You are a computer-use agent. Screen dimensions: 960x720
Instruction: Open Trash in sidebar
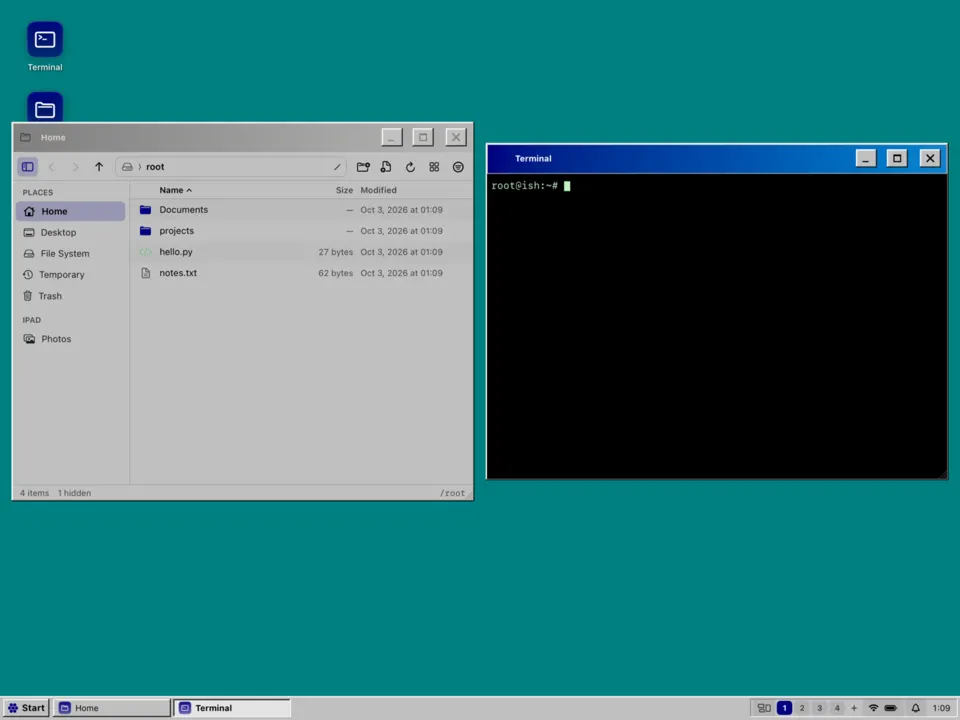pyautogui.click(x=70, y=296)
